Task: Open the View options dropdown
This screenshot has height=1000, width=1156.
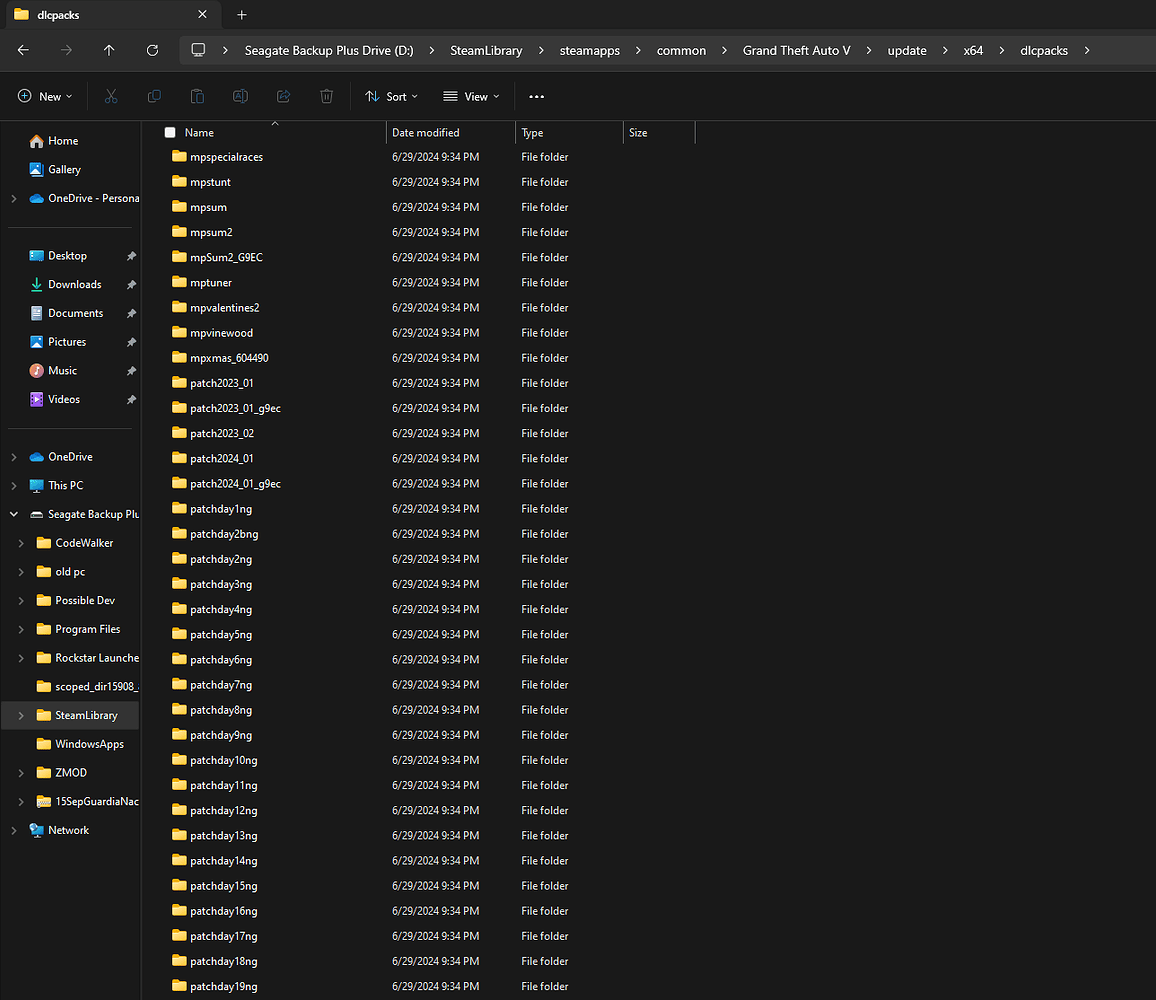Action: click(x=470, y=96)
